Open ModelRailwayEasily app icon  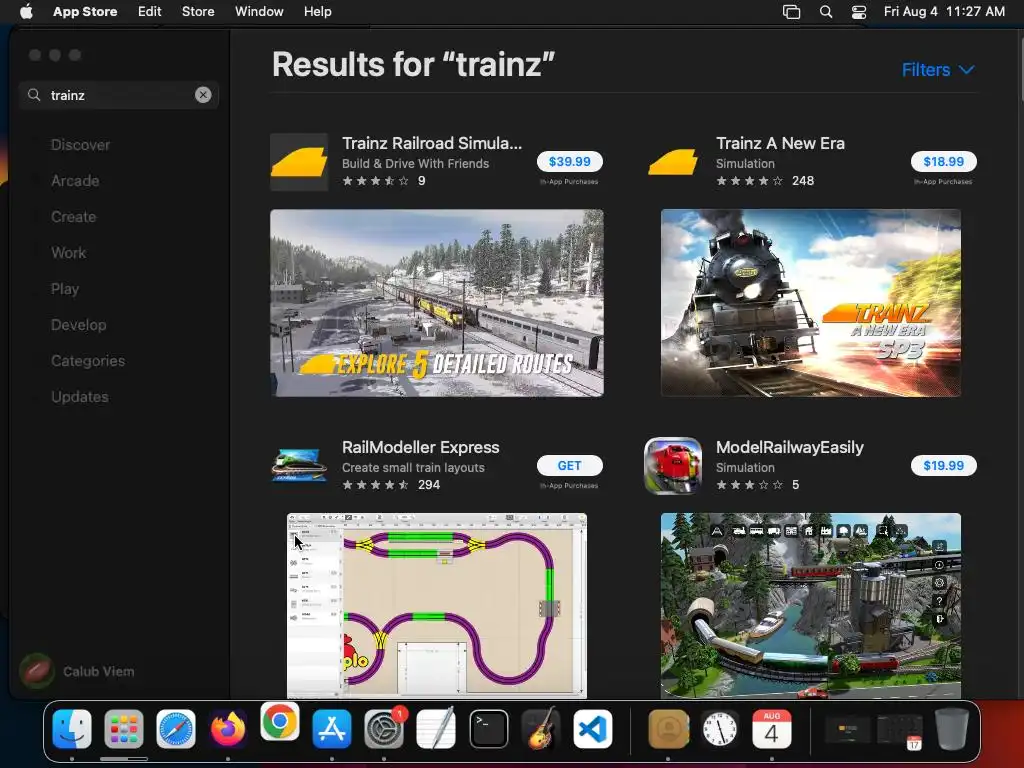pyautogui.click(x=673, y=466)
